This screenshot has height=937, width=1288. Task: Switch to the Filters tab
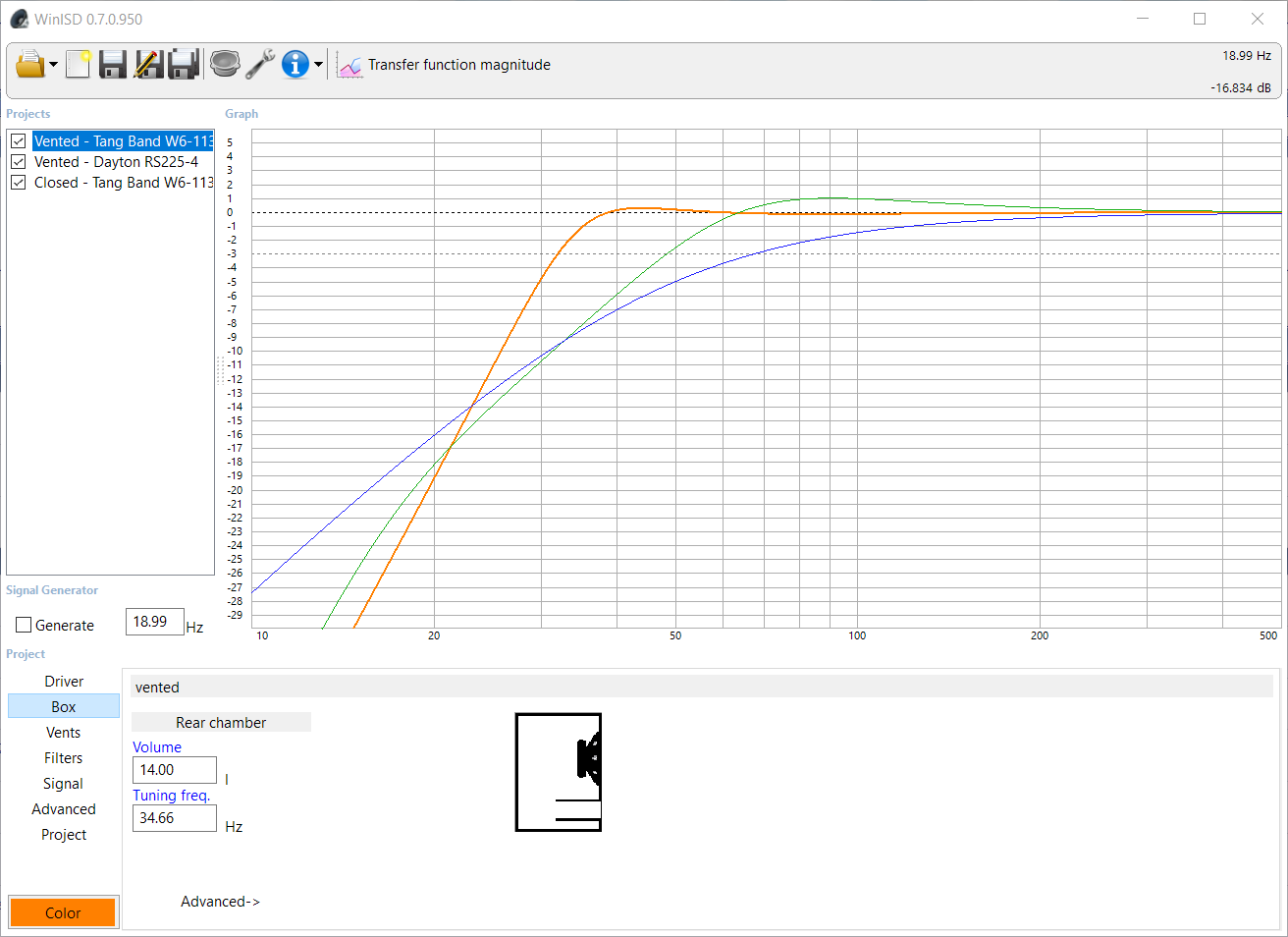tap(64, 758)
